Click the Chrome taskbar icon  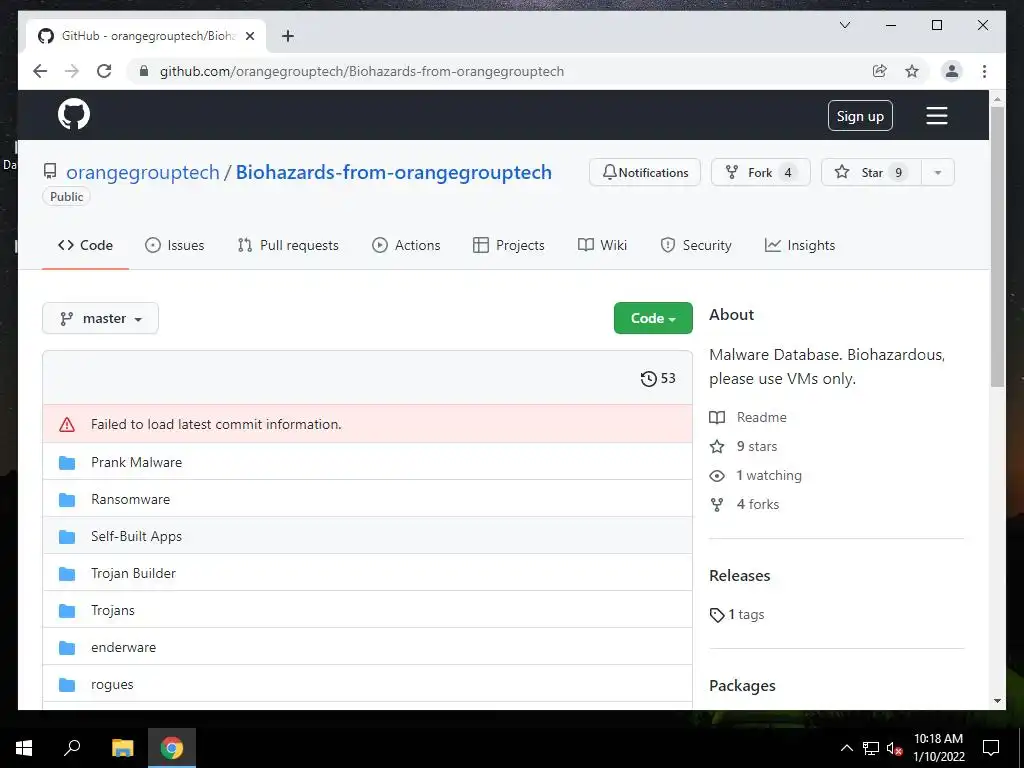172,748
